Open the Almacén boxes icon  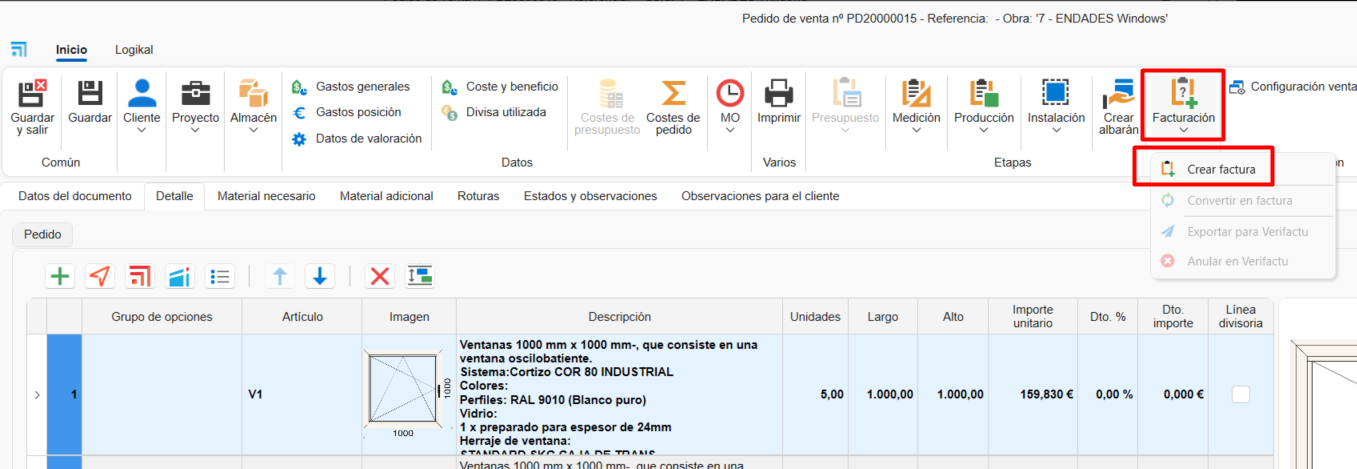[253, 93]
